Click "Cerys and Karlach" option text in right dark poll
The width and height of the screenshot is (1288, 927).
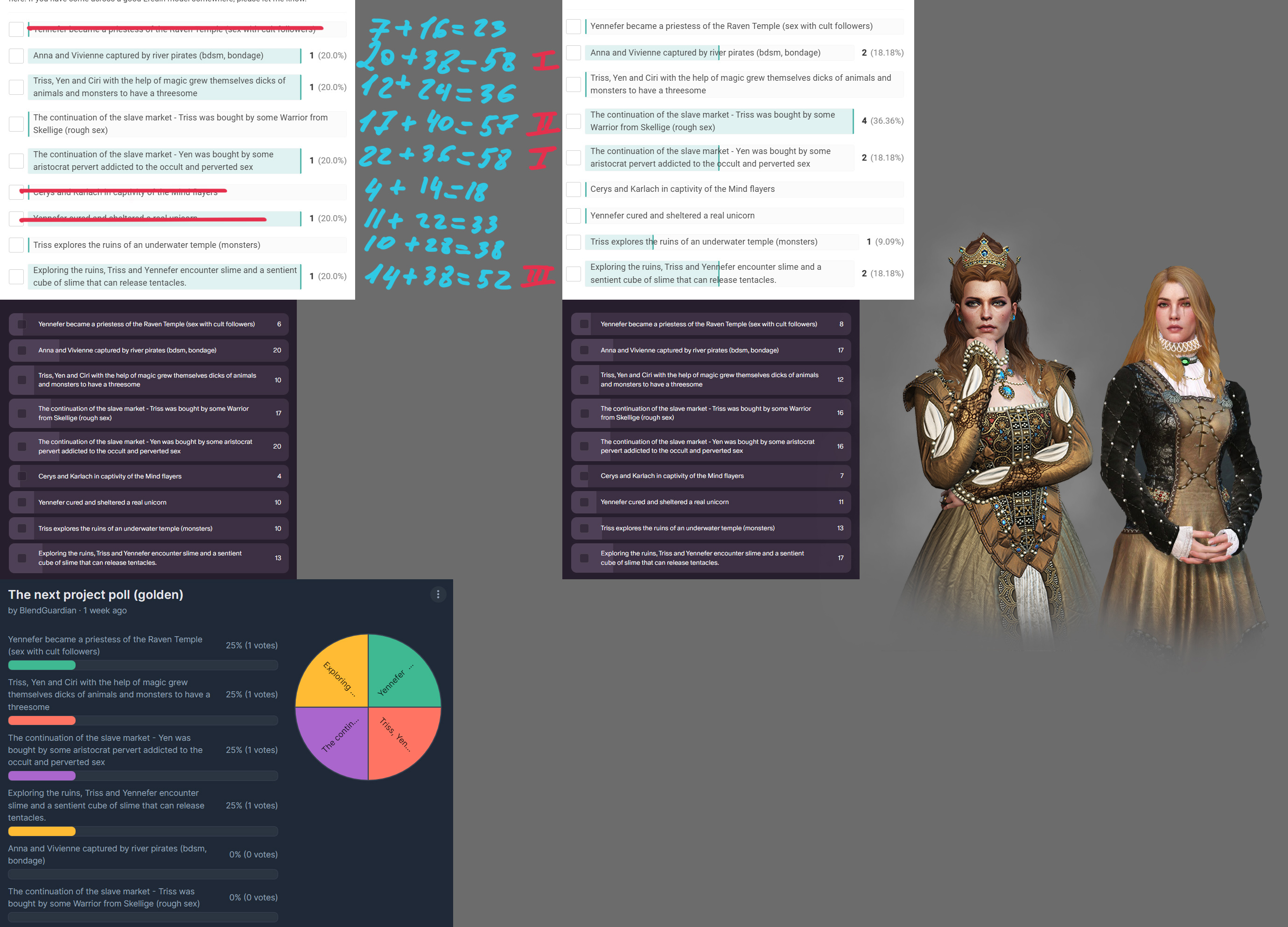pyautogui.click(x=672, y=476)
